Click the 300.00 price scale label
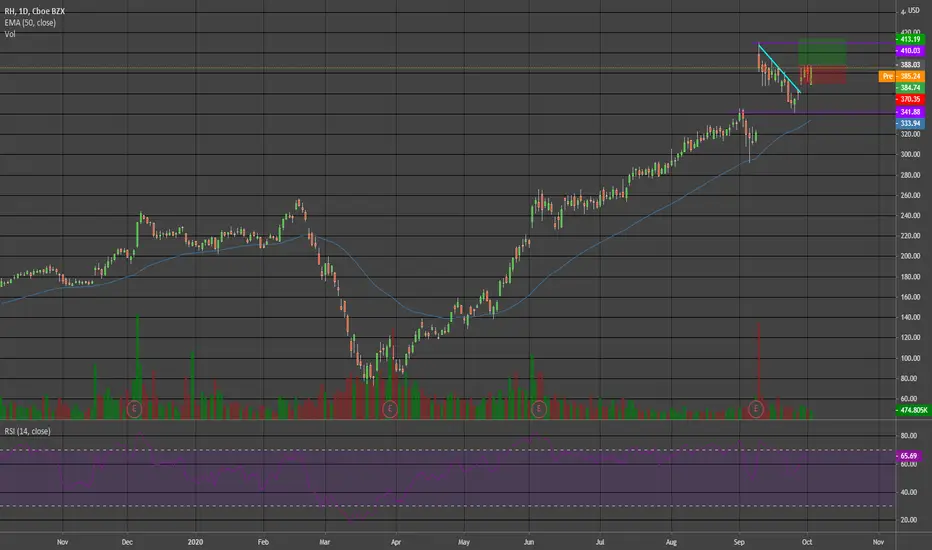This screenshot has width=932, height=550. coord(910,155)
